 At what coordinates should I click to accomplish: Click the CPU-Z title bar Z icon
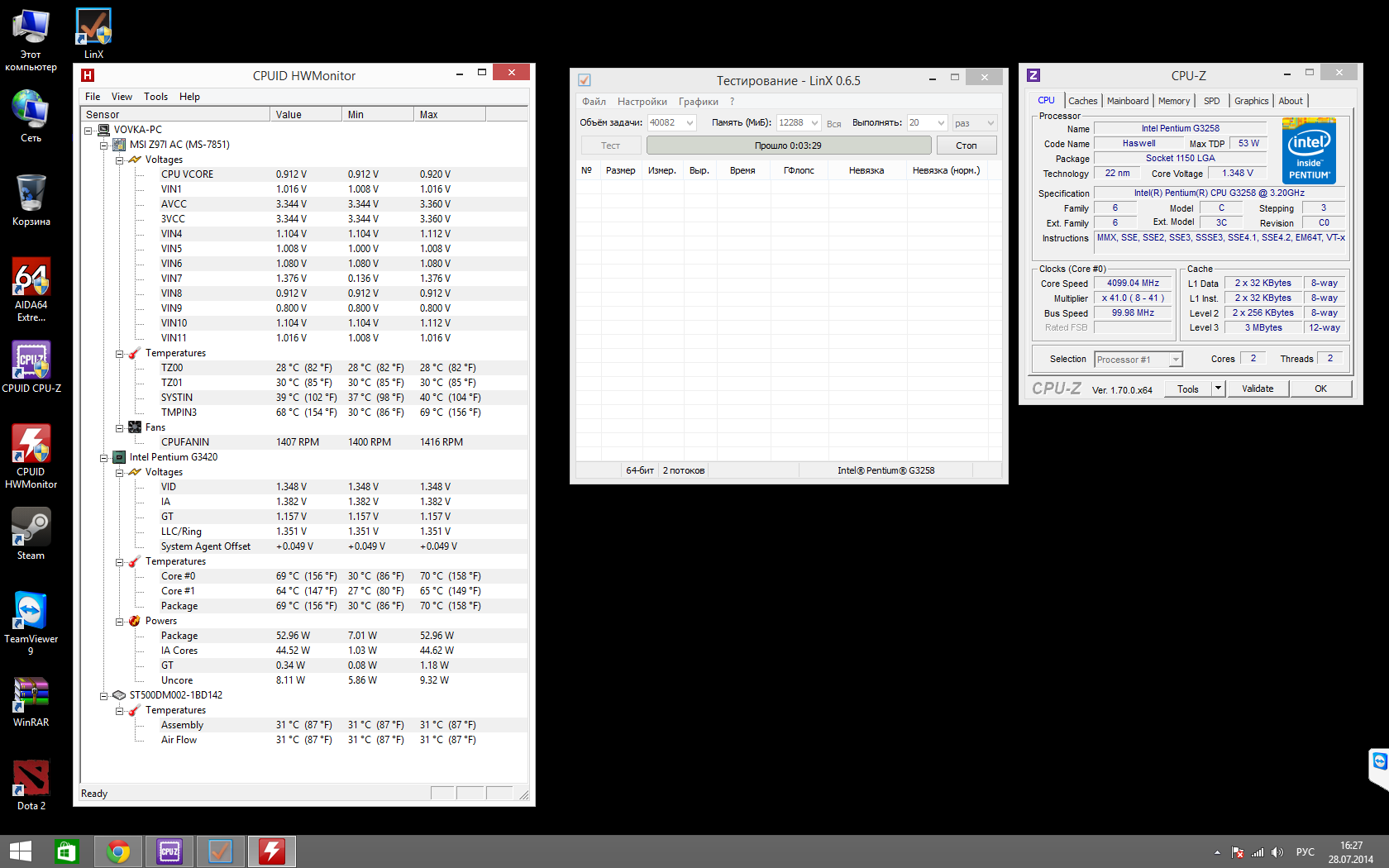(1033, 75)
